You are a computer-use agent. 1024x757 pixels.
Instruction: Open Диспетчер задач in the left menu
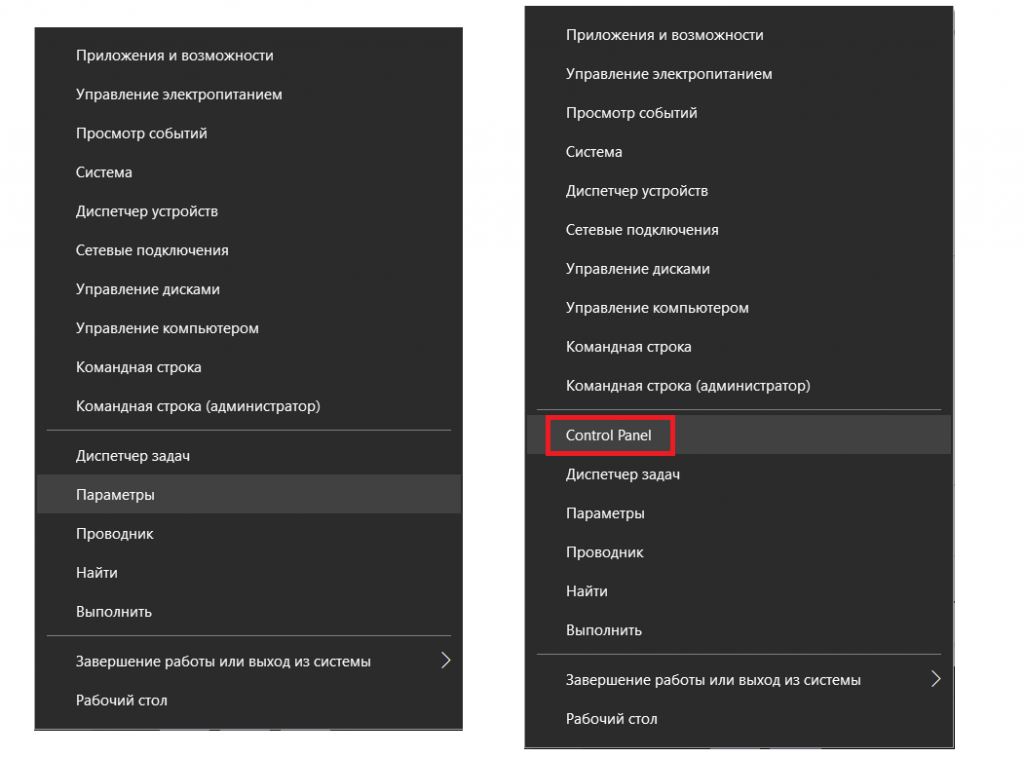pos(133,456)
